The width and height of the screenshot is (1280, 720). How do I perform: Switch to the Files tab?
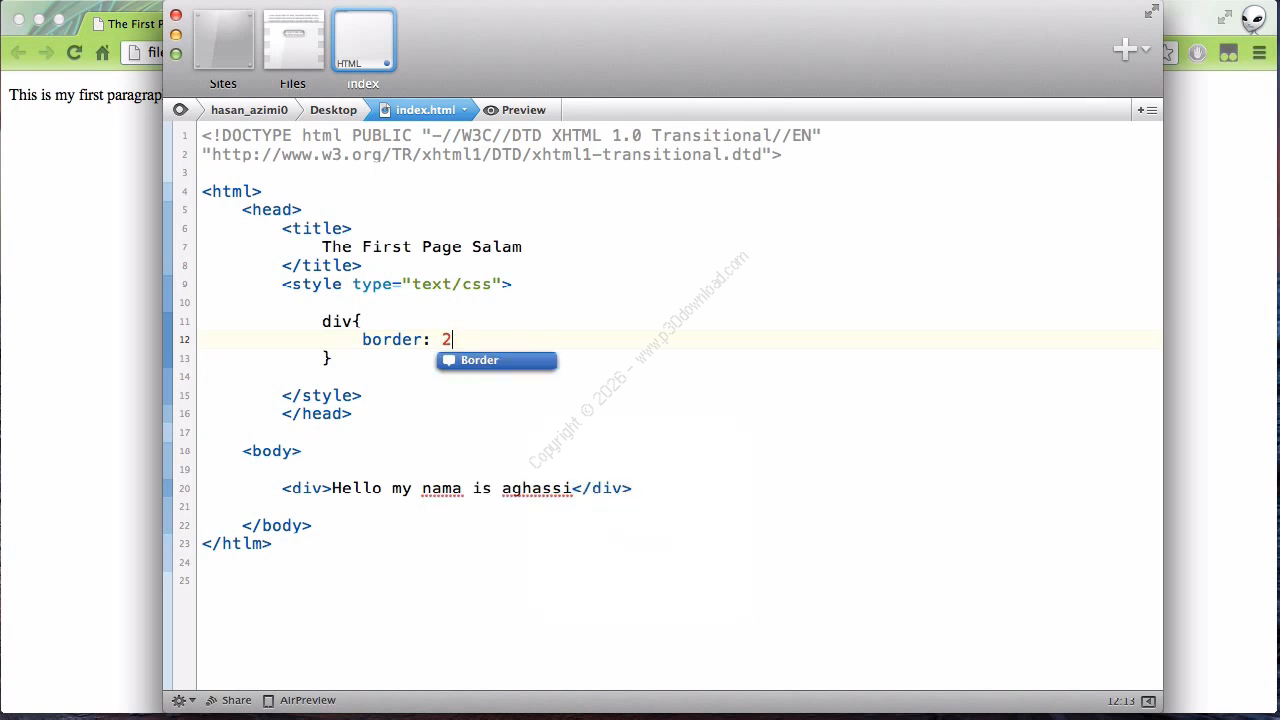293,42
